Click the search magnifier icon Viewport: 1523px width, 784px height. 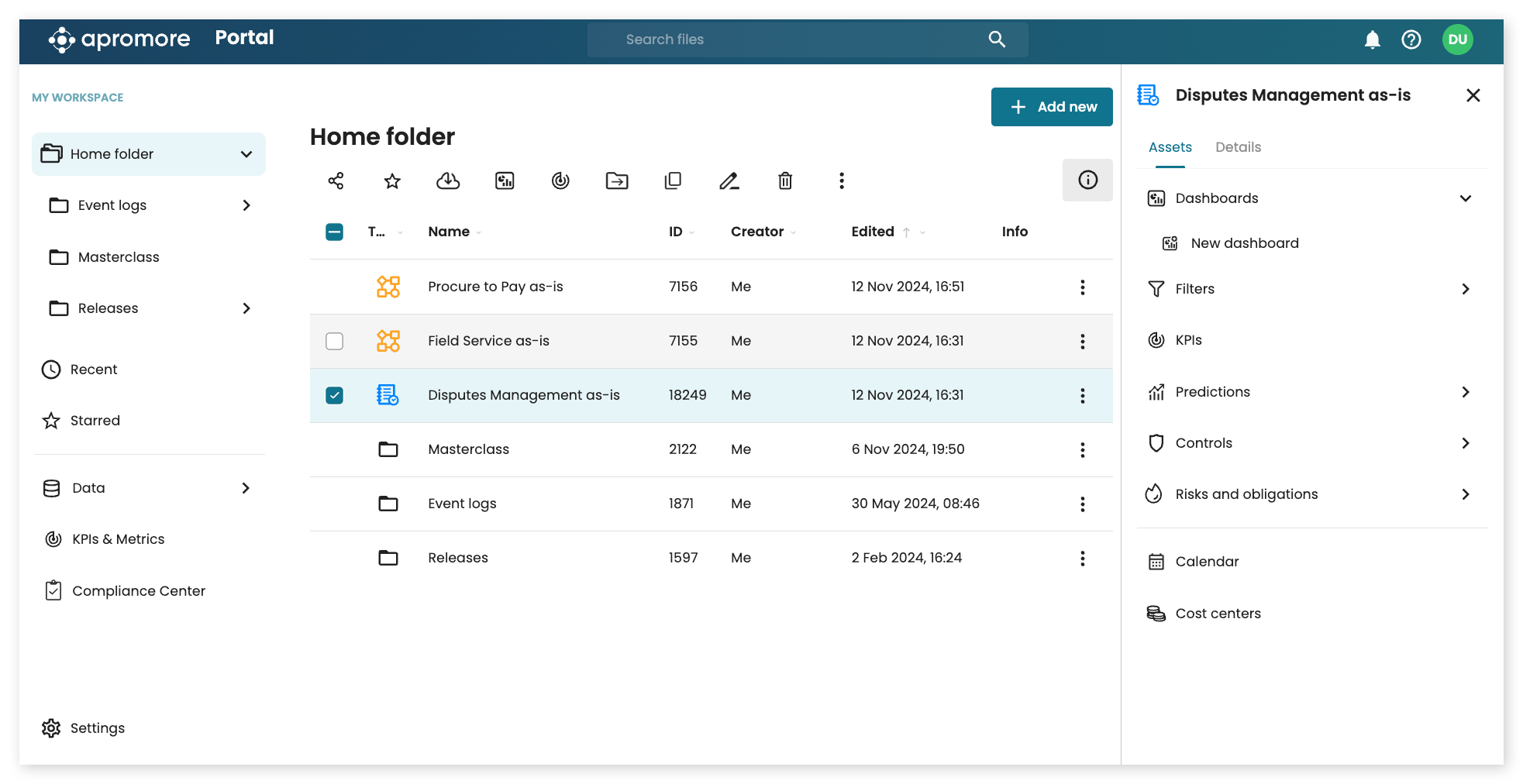click(x=997, y=40)
